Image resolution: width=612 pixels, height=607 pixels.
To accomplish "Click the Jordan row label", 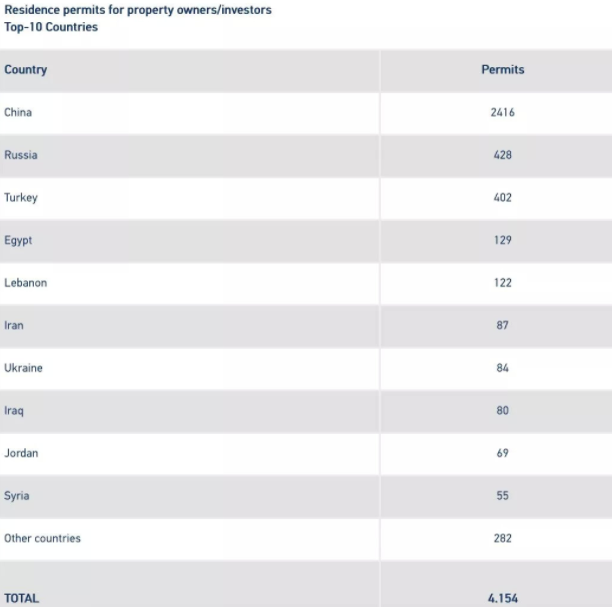I will [21, 453].
